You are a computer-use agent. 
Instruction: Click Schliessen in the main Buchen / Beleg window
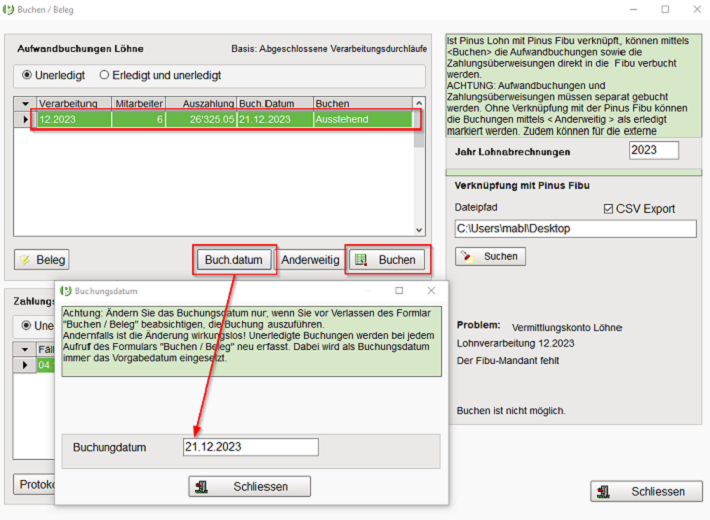pyautogui.click(x=646, y=491)
